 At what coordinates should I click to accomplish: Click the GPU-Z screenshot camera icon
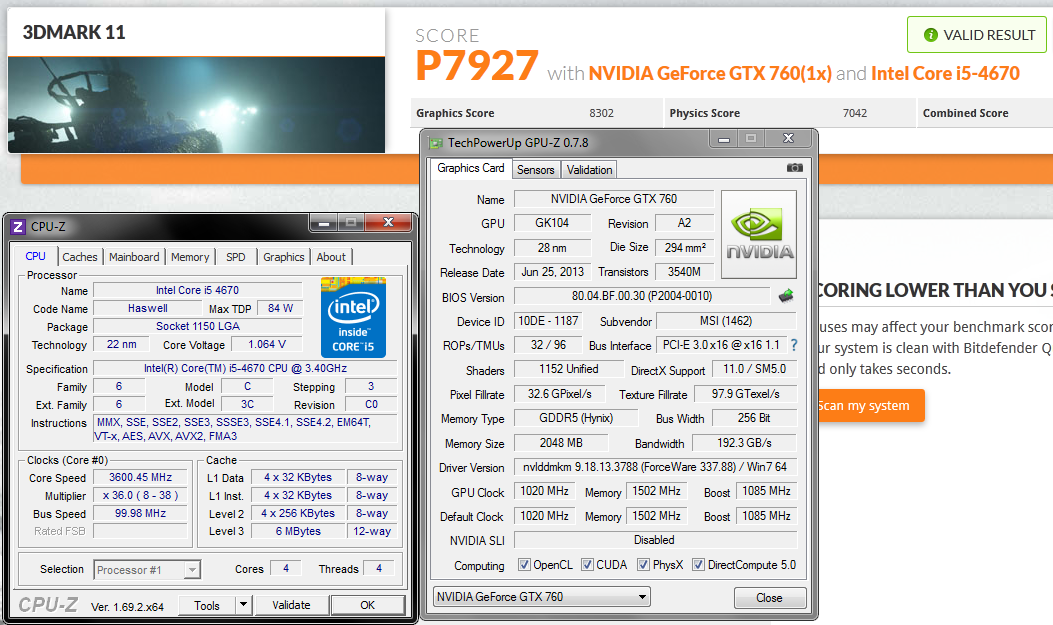(794, 168)
